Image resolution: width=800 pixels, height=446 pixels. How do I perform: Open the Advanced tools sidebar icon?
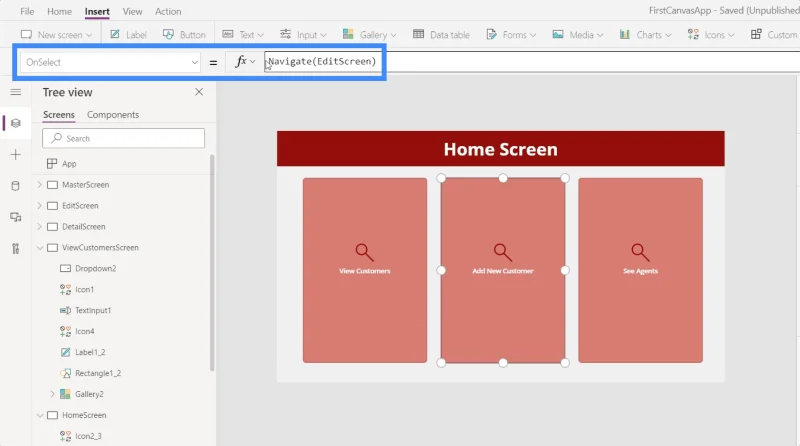(x=16, y=249)
